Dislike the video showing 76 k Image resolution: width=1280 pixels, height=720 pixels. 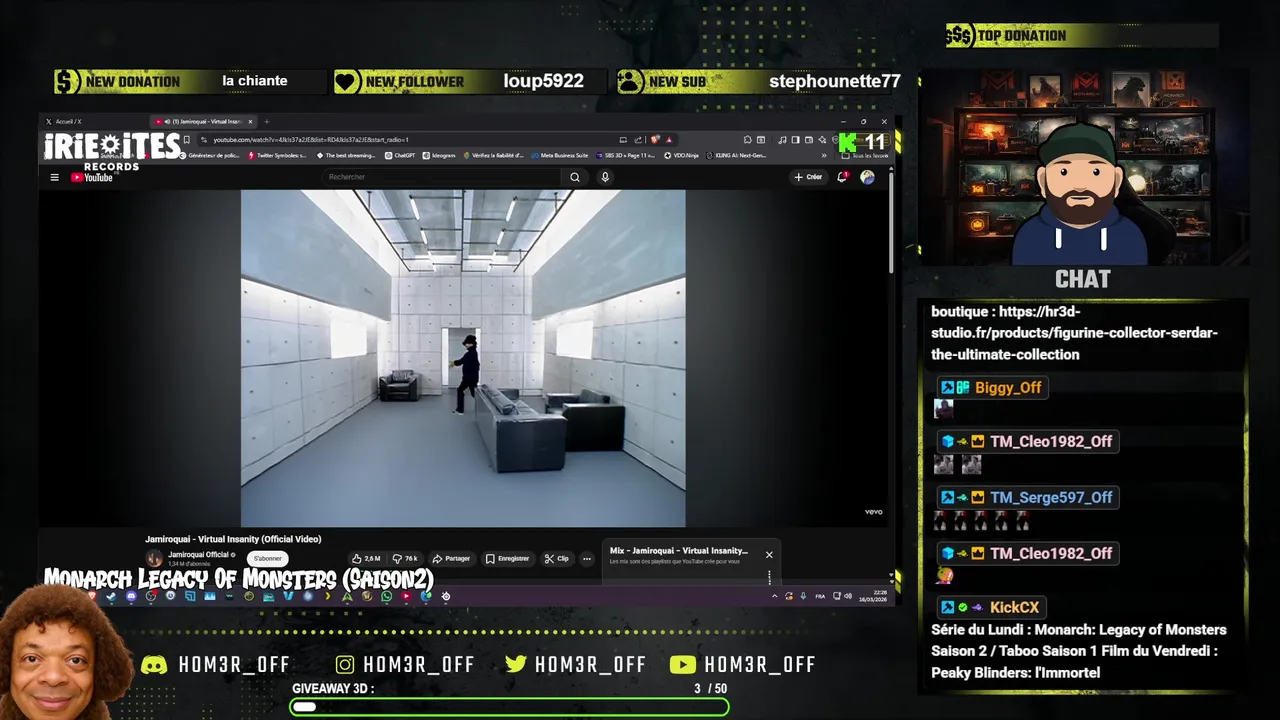pos(405,558)
